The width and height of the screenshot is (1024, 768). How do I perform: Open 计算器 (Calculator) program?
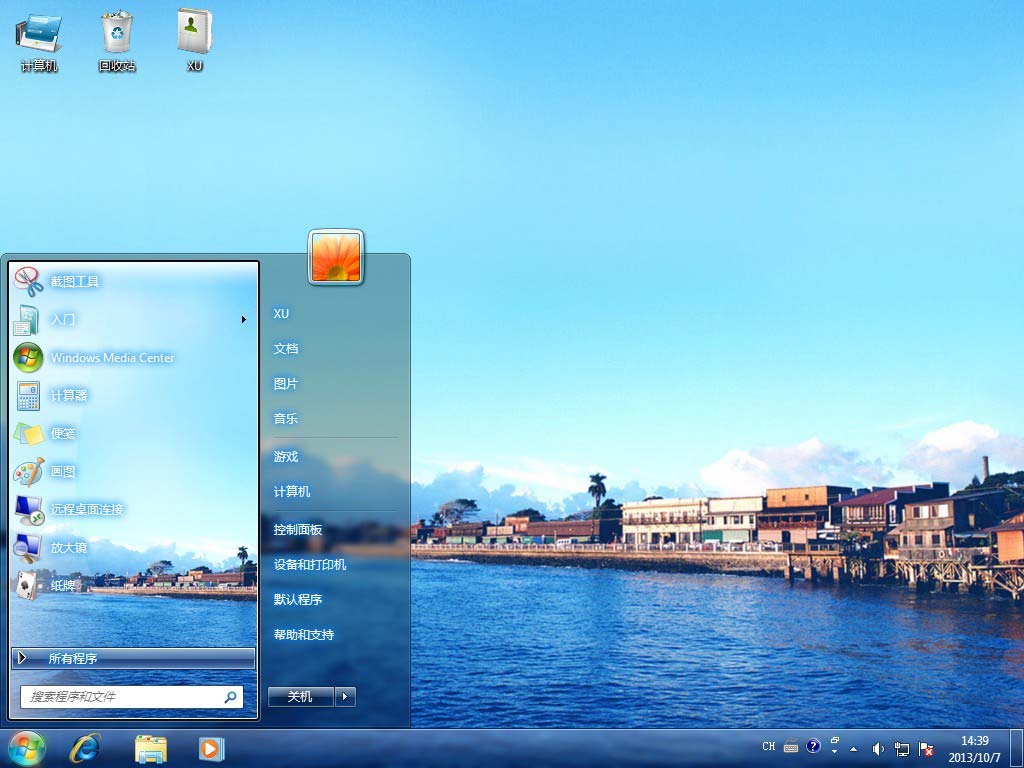click(x=69, y=396)
